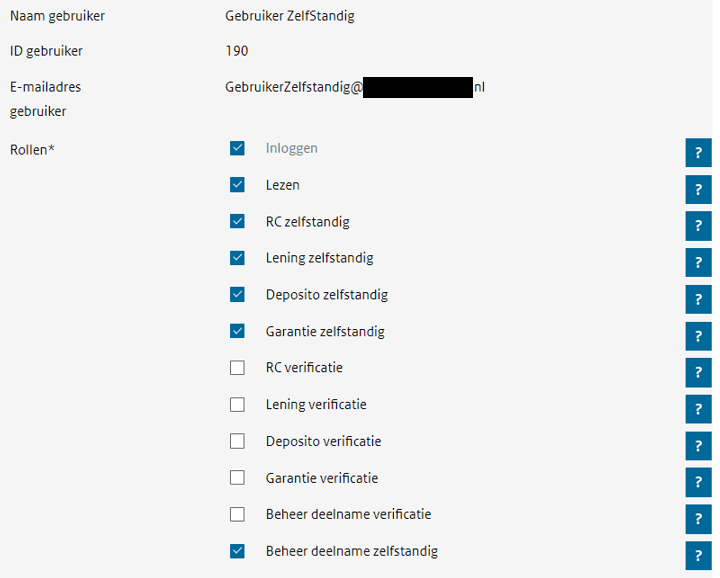Click the Garantie zelfstandig label text
Screen dimensions: 720x578
tap(325, 331)
